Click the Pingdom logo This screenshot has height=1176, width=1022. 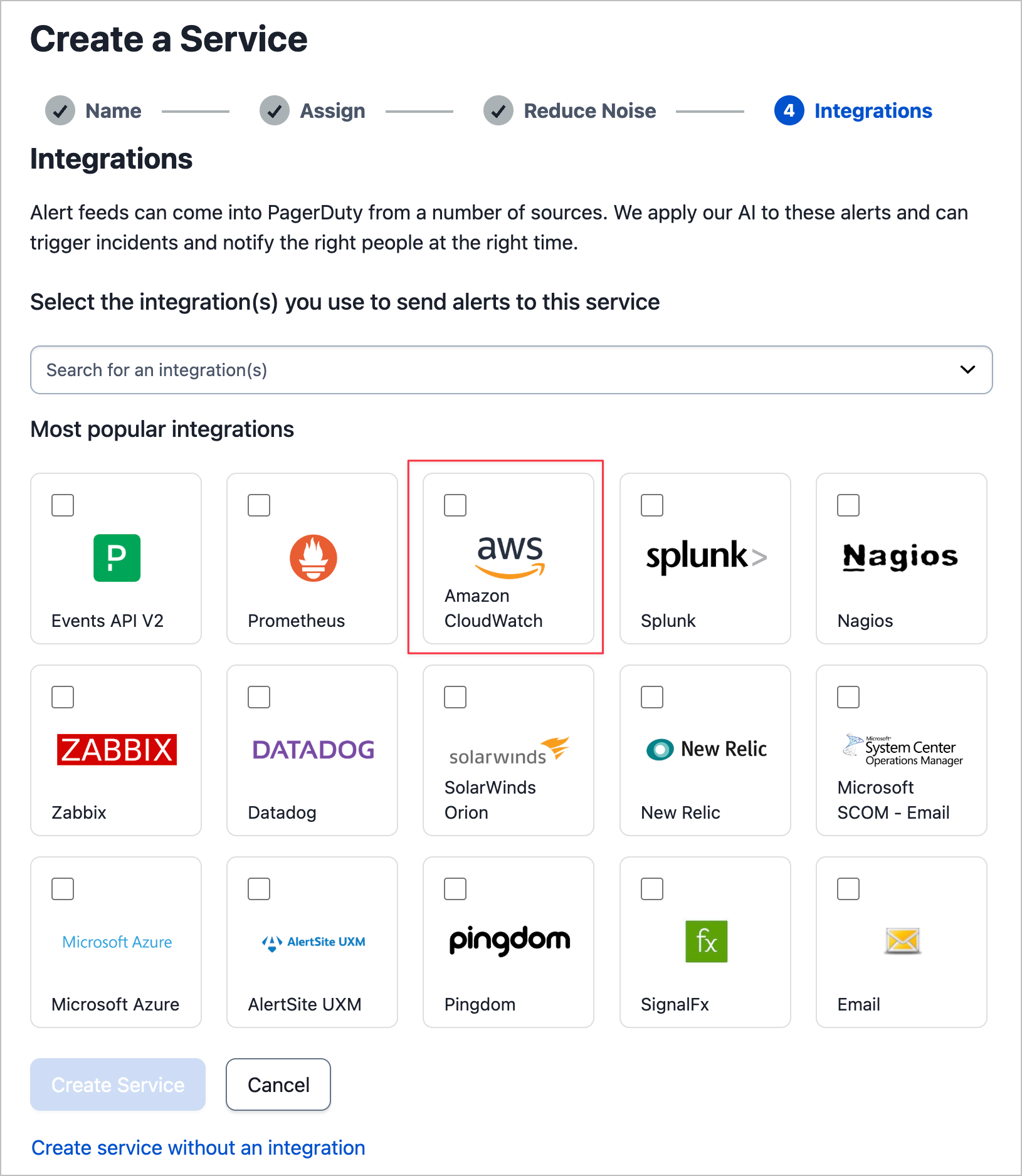(510, 940)
